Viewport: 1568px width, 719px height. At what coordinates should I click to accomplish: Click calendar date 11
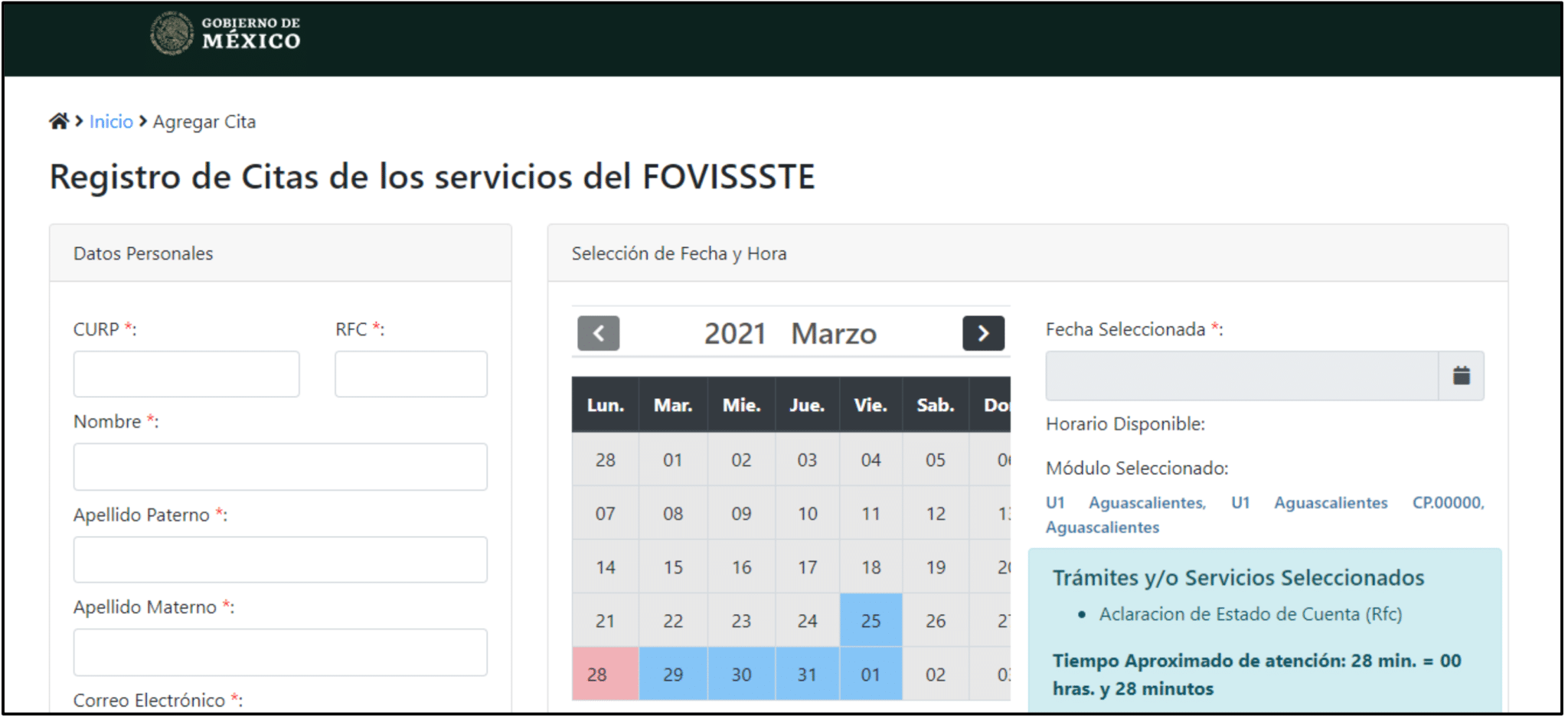pyautogui.click(x=871, y=513)
